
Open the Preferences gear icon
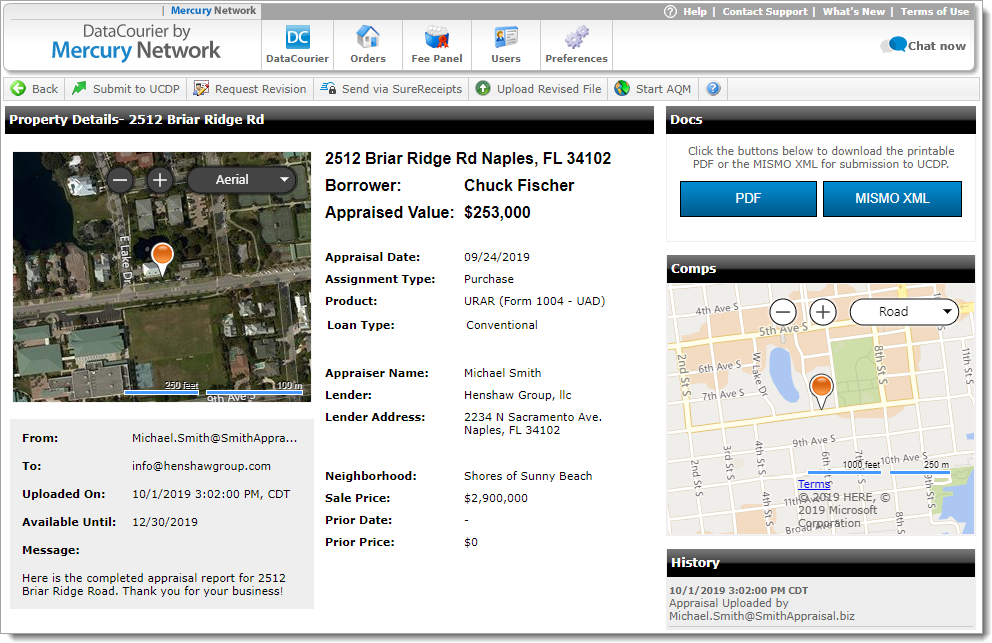[x=576, y=39]
